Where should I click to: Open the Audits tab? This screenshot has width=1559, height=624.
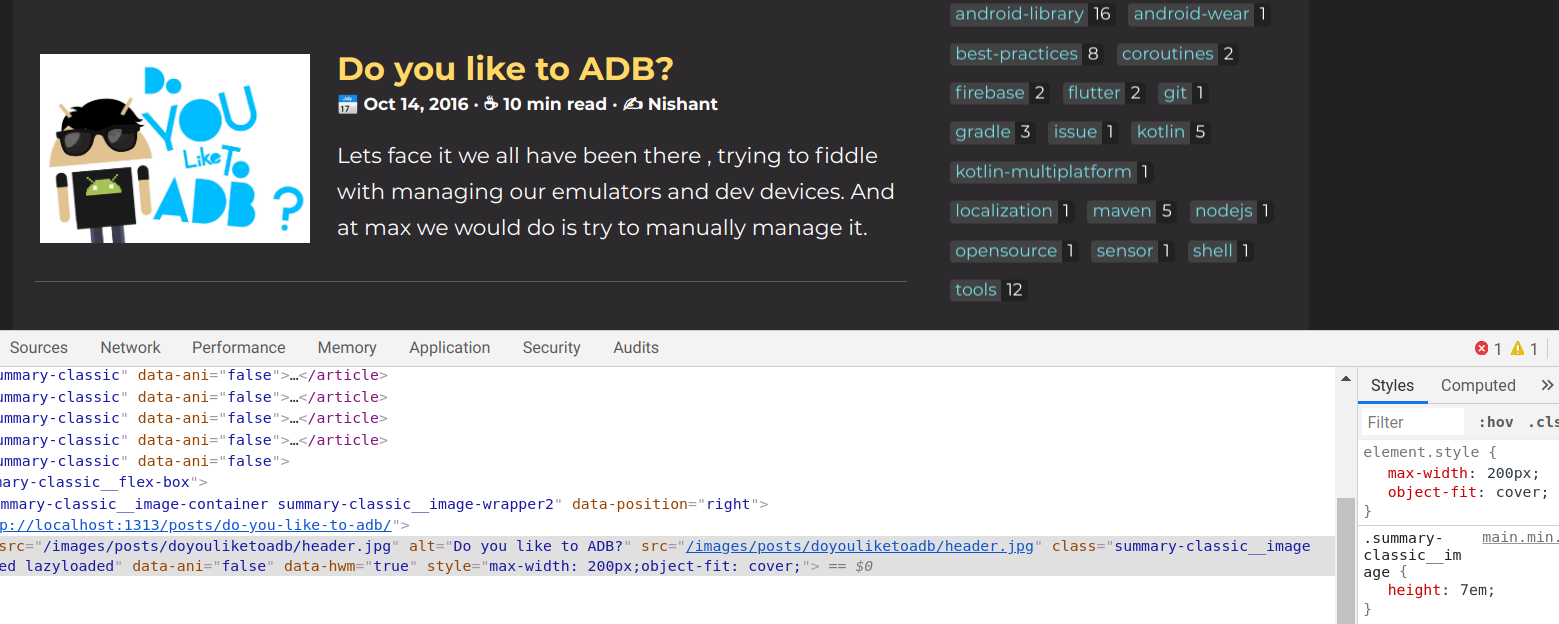(636, 348)
